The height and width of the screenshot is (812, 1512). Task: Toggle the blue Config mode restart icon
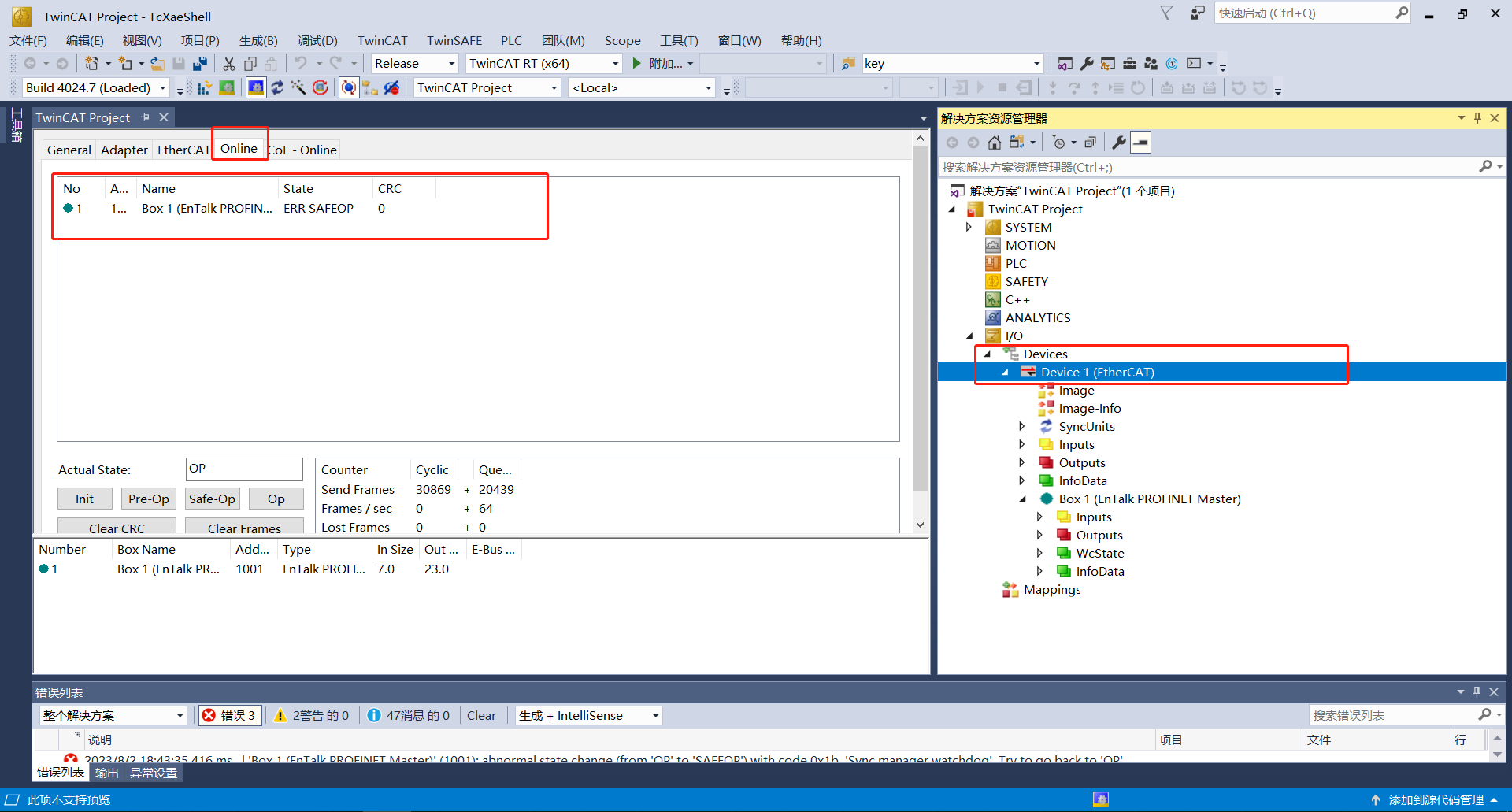click(256, 87)
